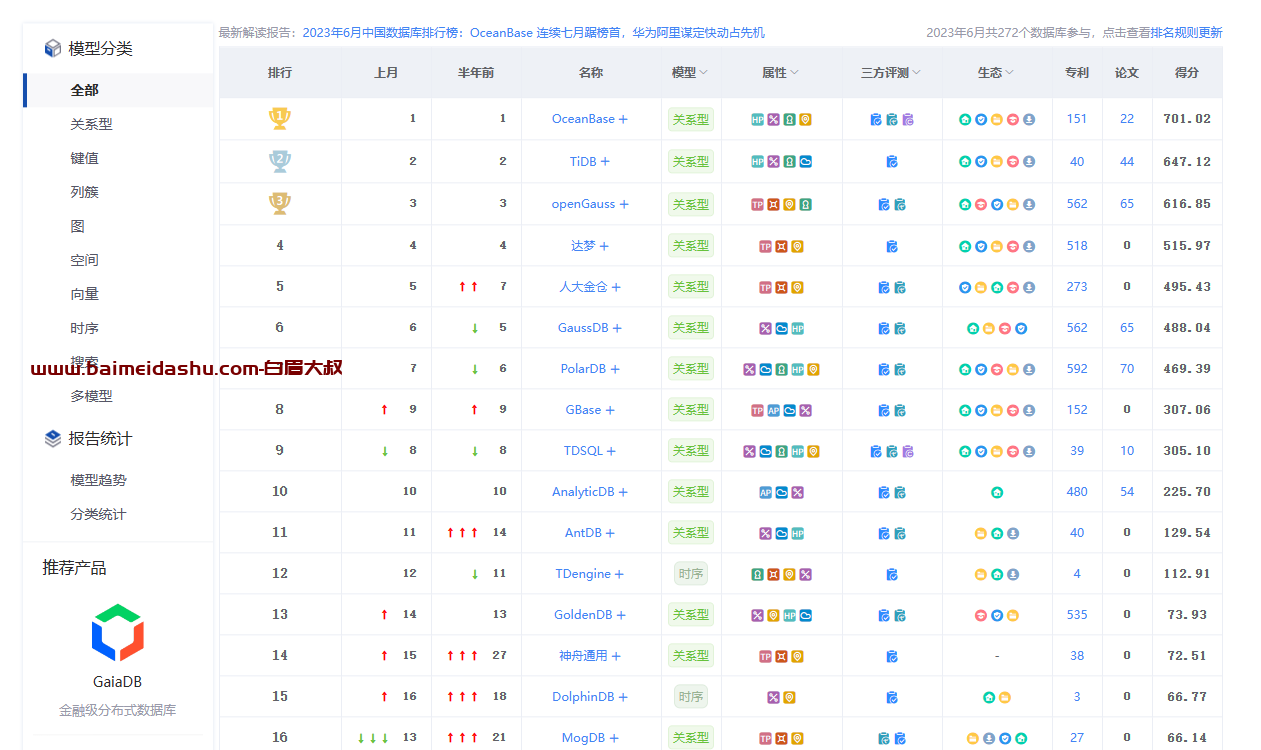Open 模型趋势 under 报告统计
This screenshot has width=1261, height=750.
98,480
